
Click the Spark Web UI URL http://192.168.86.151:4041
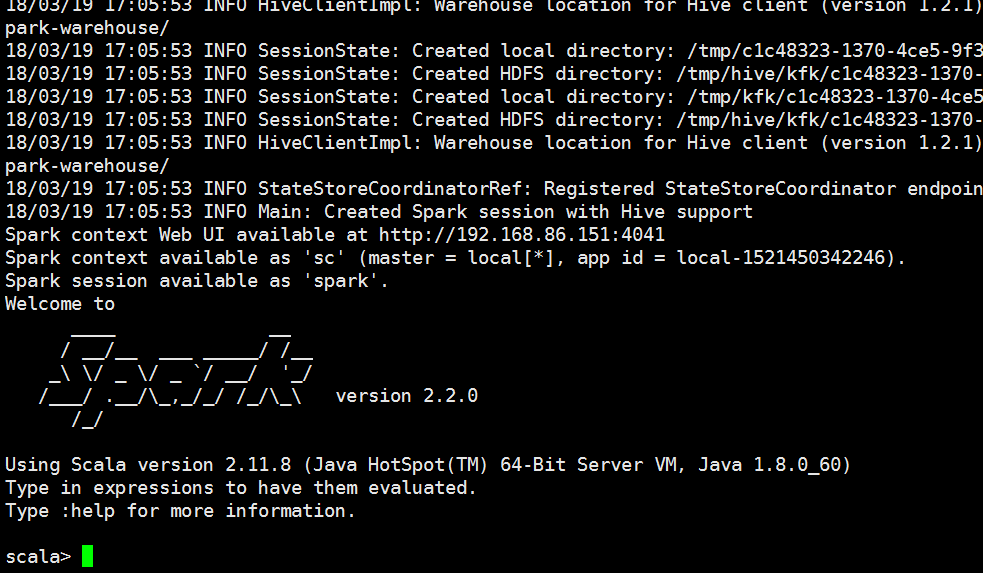(522, 235)
